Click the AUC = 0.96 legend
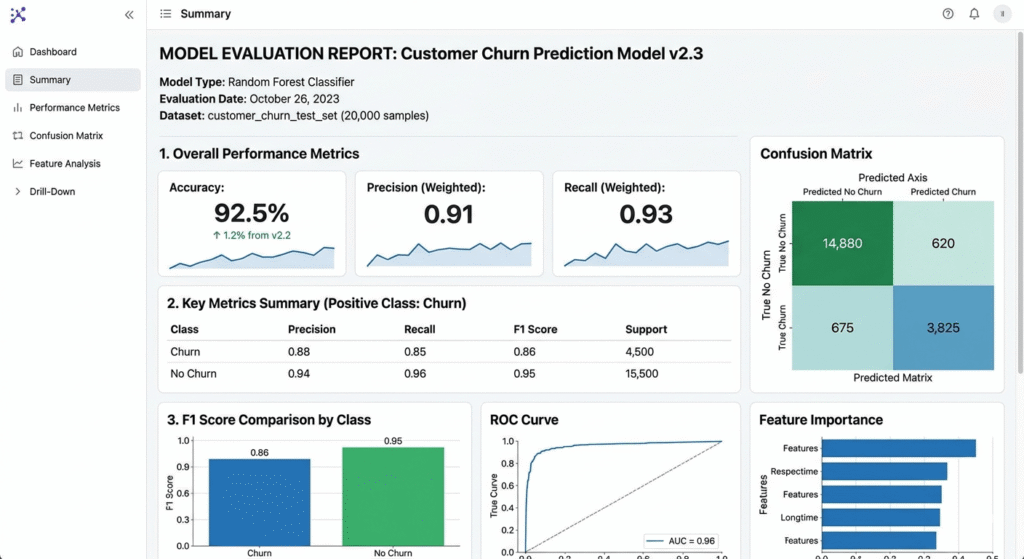 pos(680,541)
